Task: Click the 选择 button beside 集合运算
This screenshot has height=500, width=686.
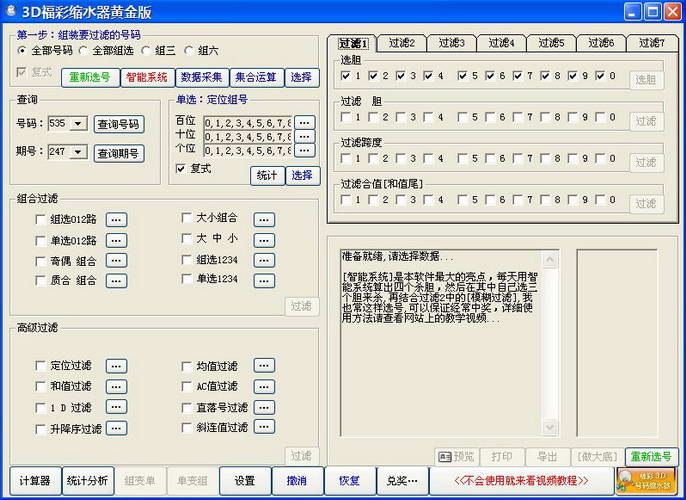Action: 301,78
